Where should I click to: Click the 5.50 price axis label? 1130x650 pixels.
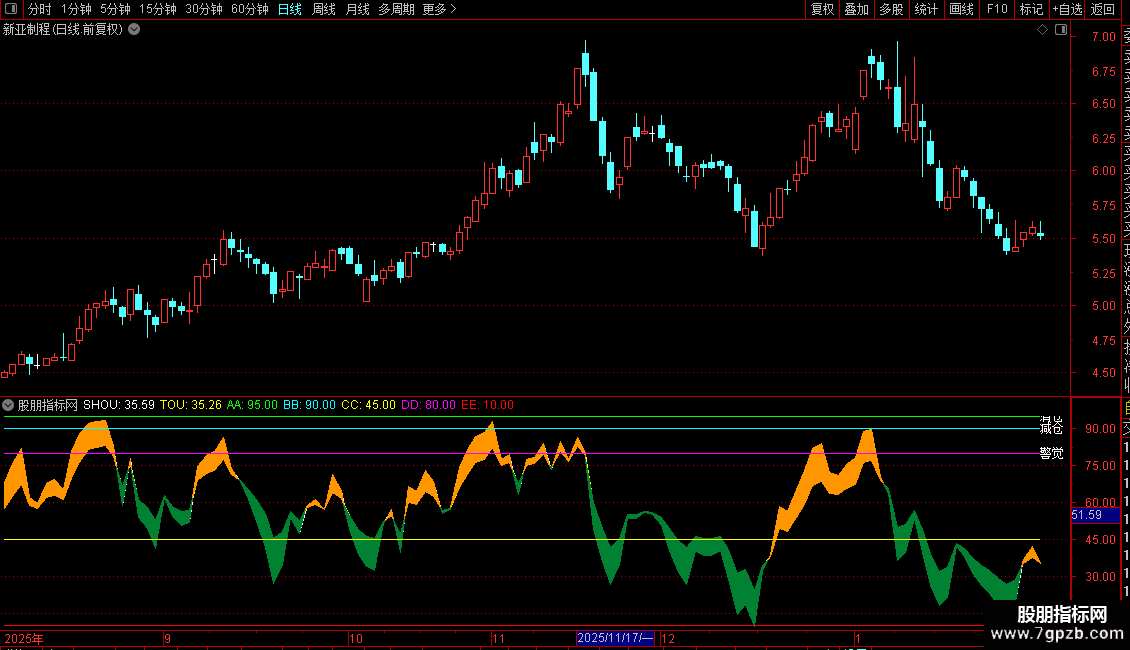pyautogui.click(x=1103, y=239)
